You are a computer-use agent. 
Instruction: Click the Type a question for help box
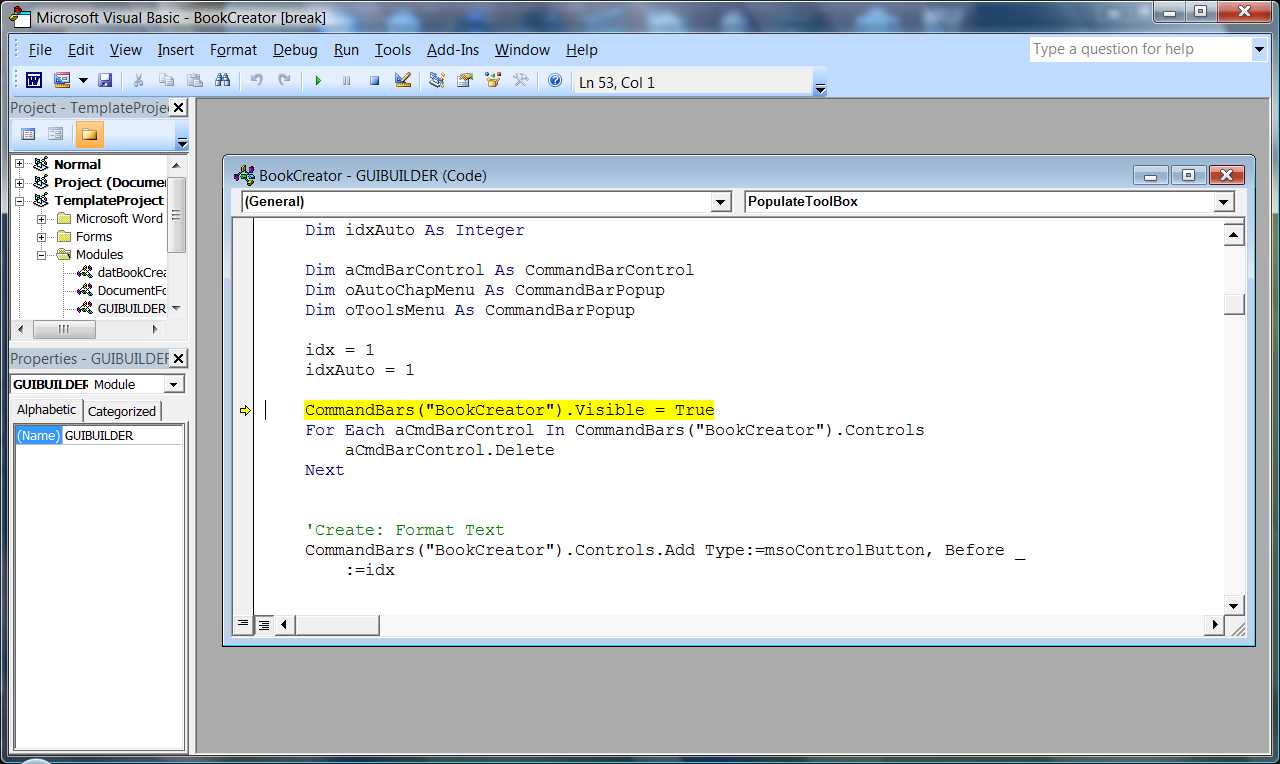[1140, 49]
